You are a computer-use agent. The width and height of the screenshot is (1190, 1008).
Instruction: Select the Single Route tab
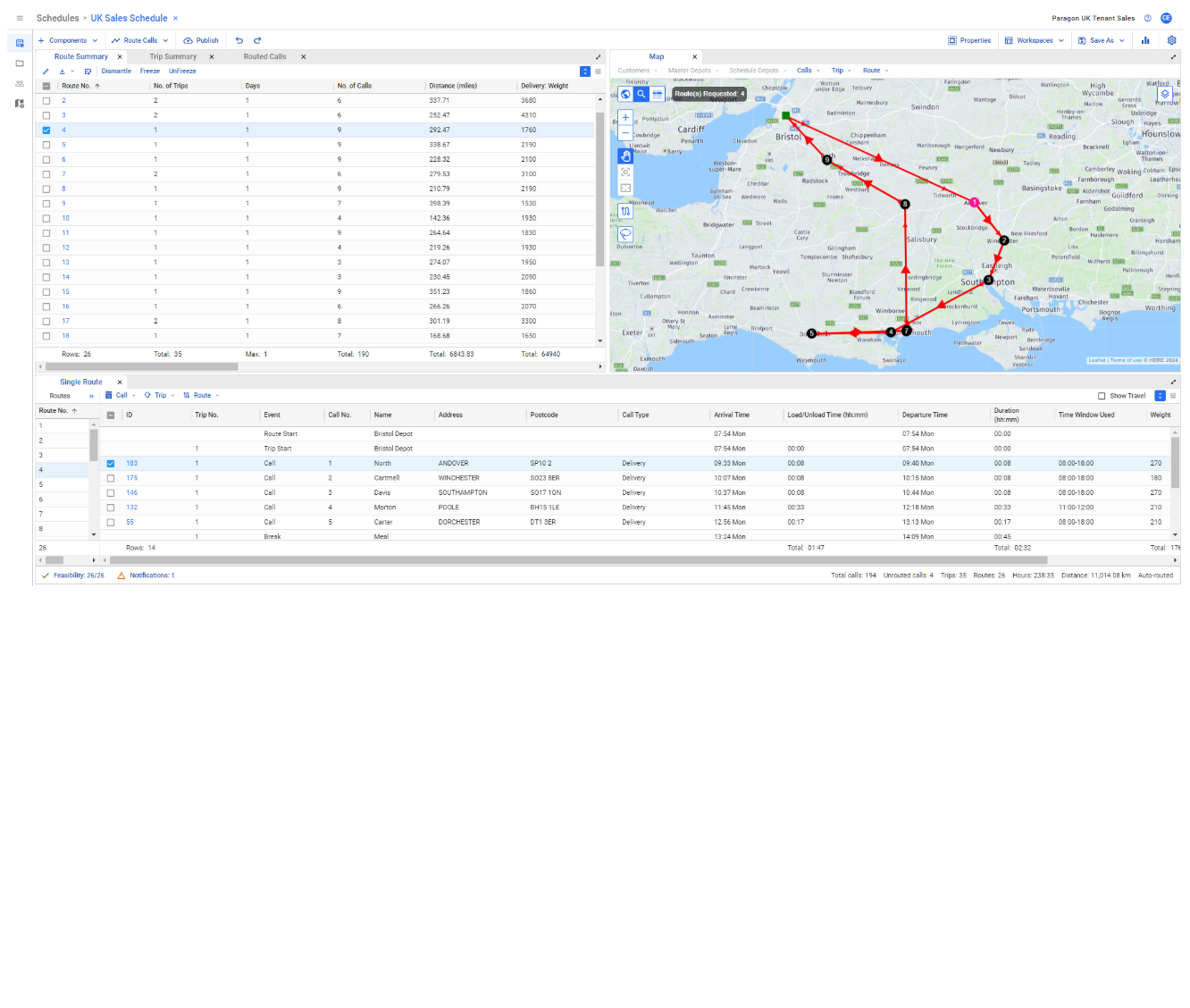(81, 382)
